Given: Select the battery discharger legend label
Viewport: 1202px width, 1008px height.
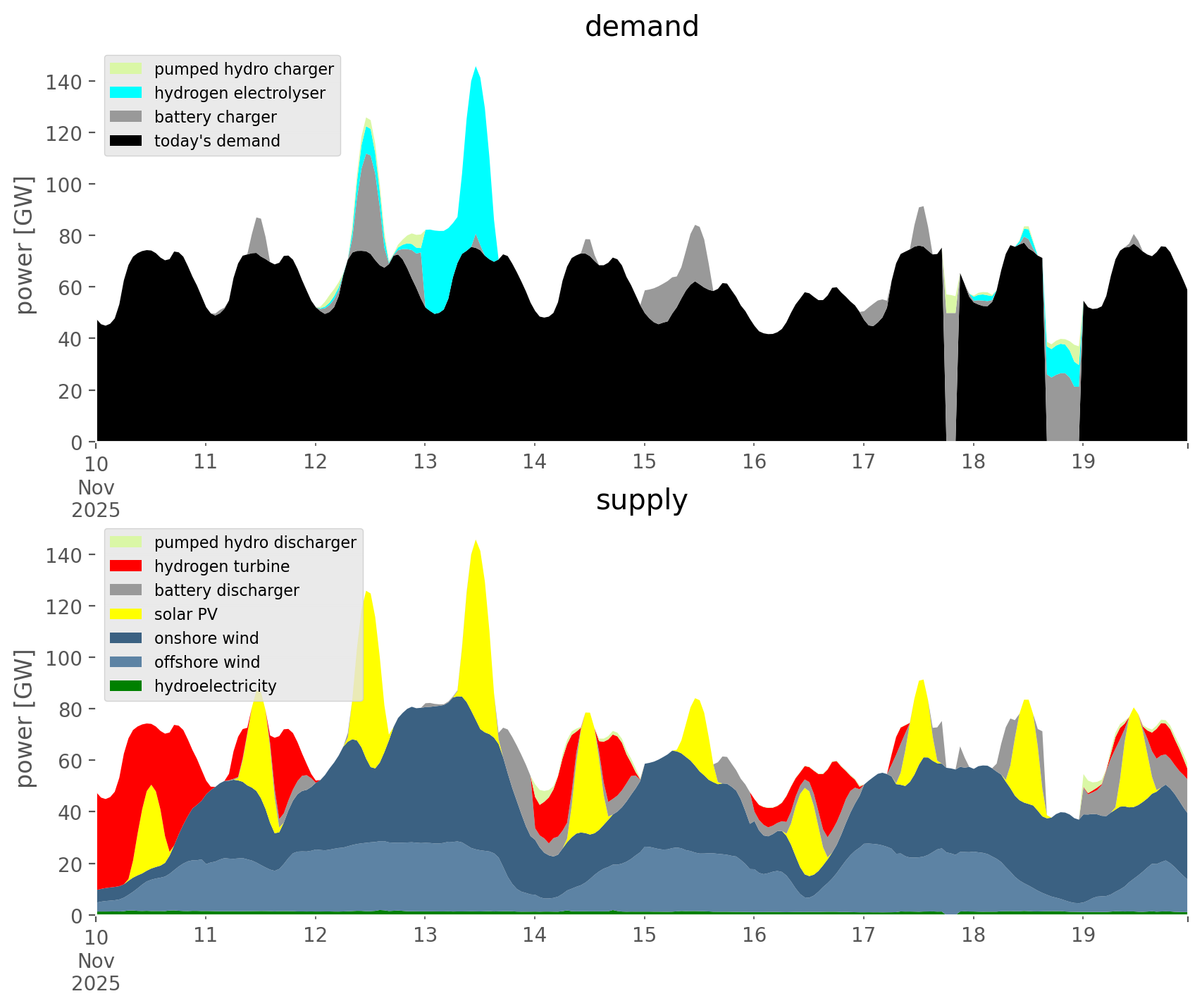Looking at the screenshot, I should pos(226,590).
